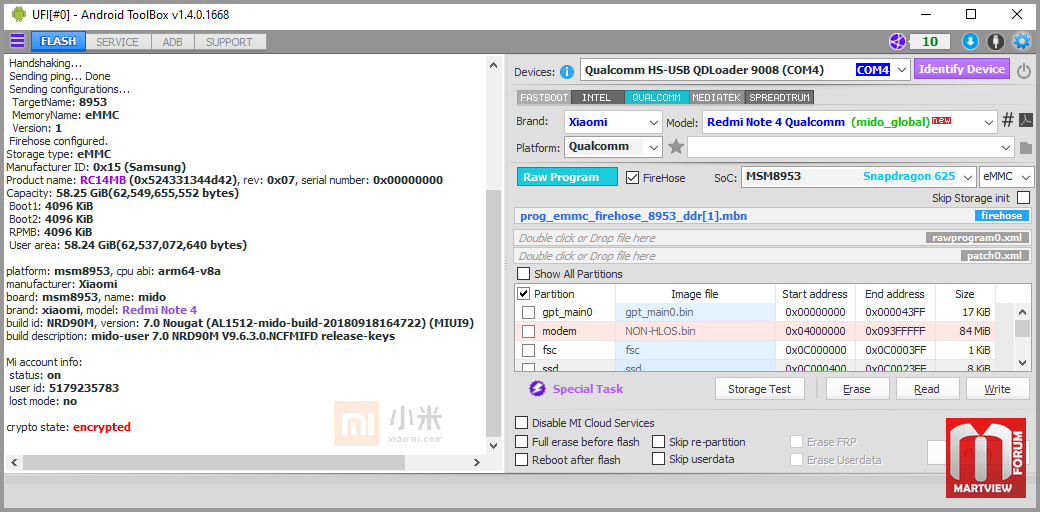Check the fsc partition row
The width and height of the screenshot is (1040, 512).
[528, 350]
